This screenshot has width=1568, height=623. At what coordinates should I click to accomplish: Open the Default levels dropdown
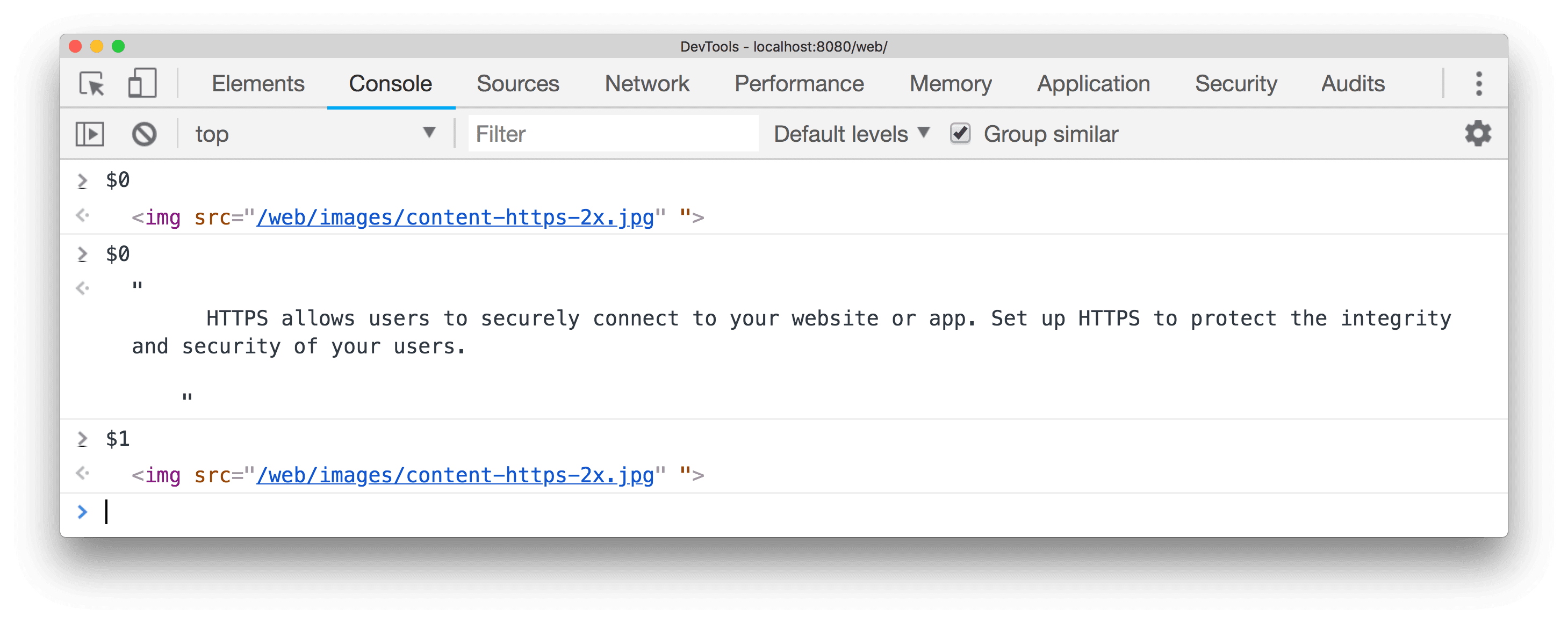tap(854, 133)
